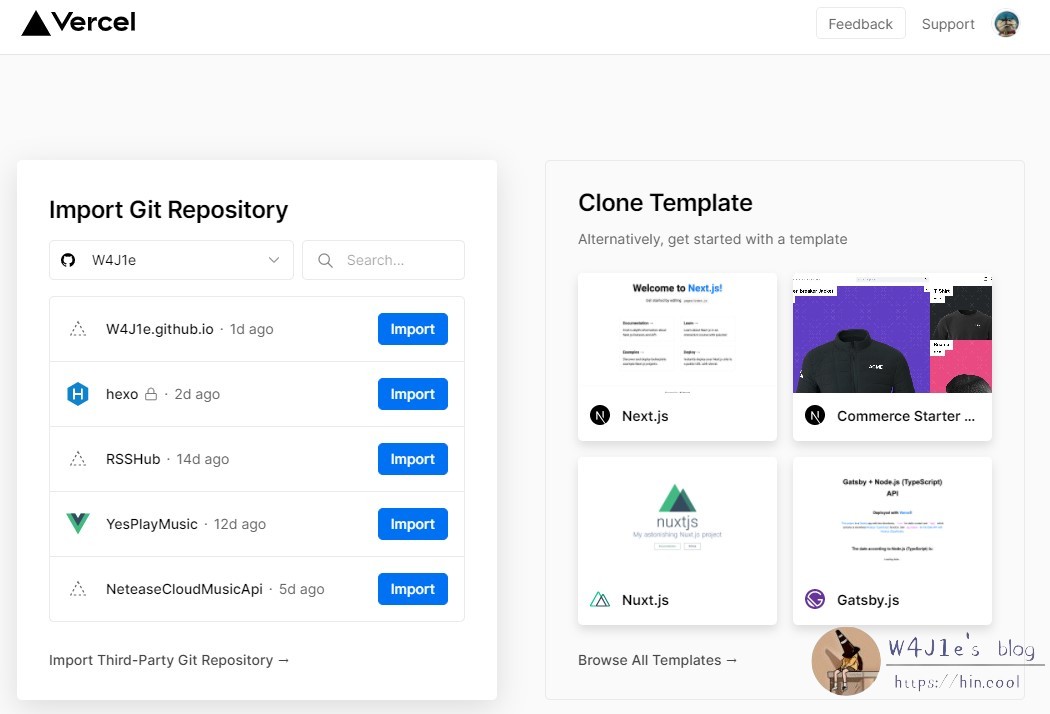This screenshot has width=1050, height=714.
Task: Select the Next.js template preview thumbnail
Action: click(x=677, y=330)
